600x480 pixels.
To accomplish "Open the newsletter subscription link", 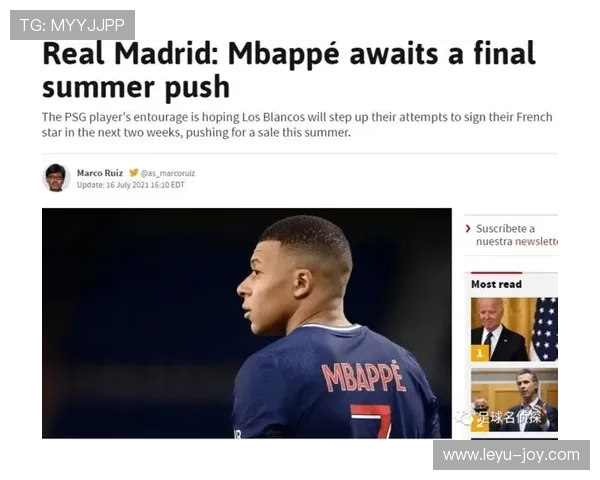I will [536, 242].
